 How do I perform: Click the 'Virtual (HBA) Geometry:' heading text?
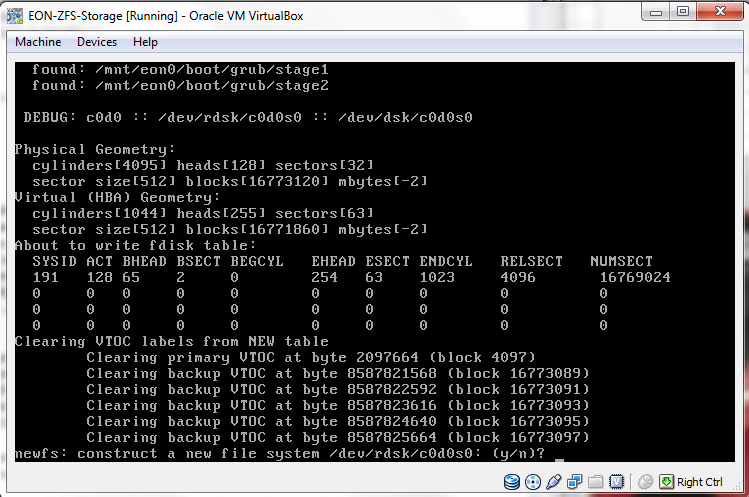[118, 197]
